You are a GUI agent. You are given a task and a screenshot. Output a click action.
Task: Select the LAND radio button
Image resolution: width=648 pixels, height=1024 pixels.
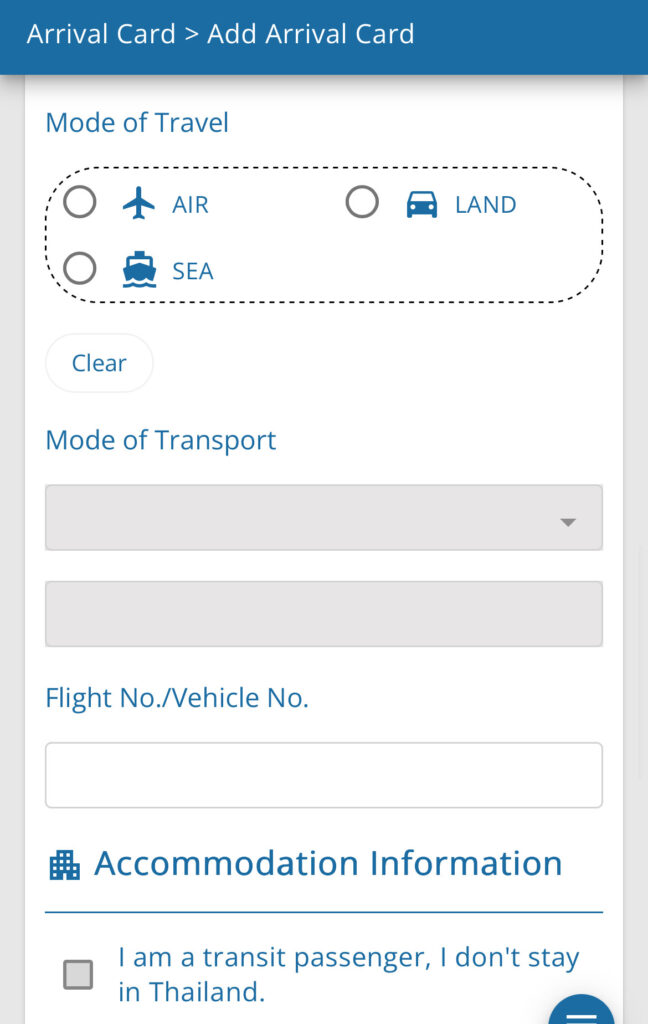pyautogui.click(x=362, y=202)
